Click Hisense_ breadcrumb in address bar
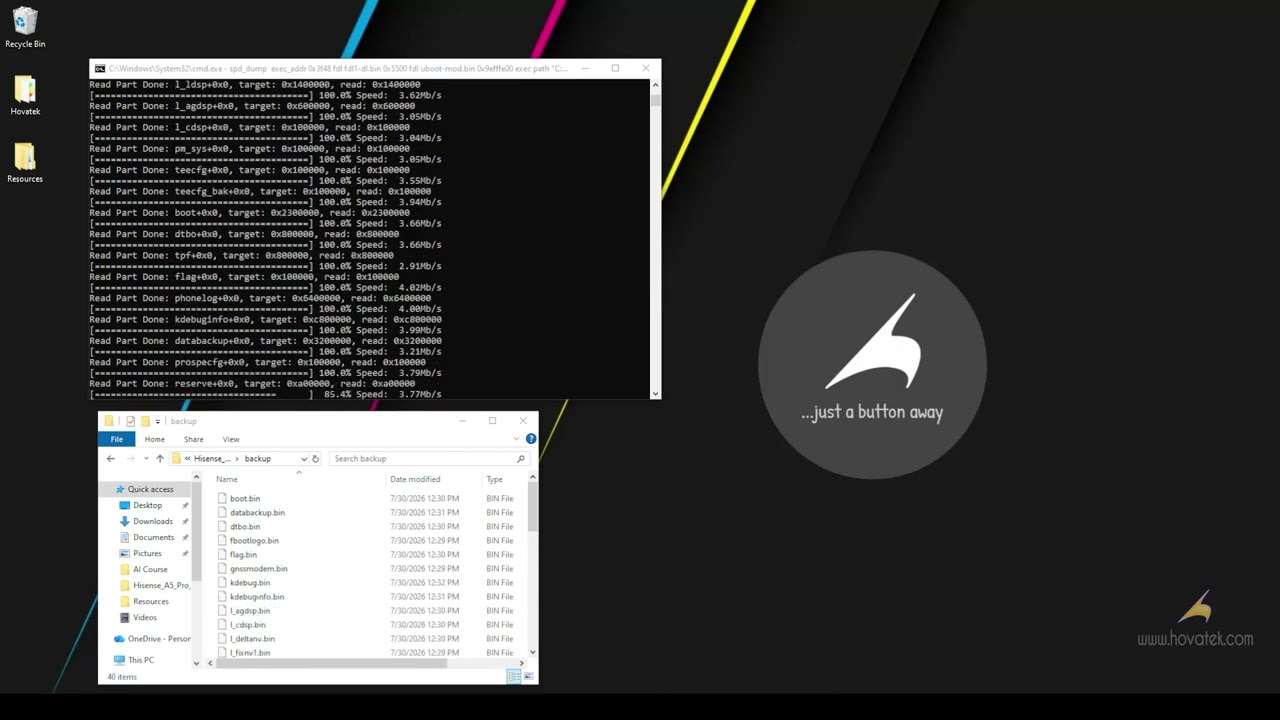 pyautogui.click(x=212, y=459)
